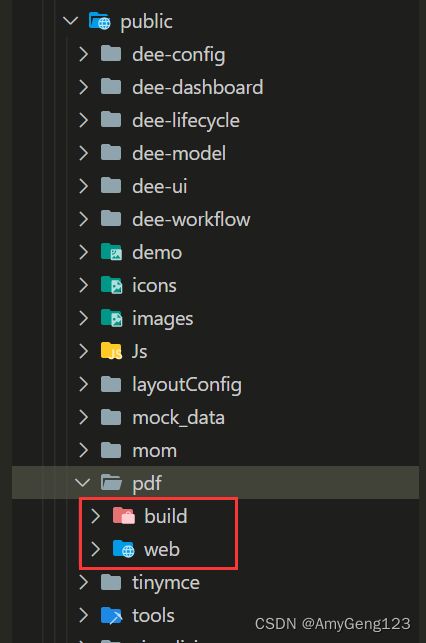The height and width of the screenshot is (643, 426).
Task: Open the dee-workflow folder
Action: pos(191,219)
